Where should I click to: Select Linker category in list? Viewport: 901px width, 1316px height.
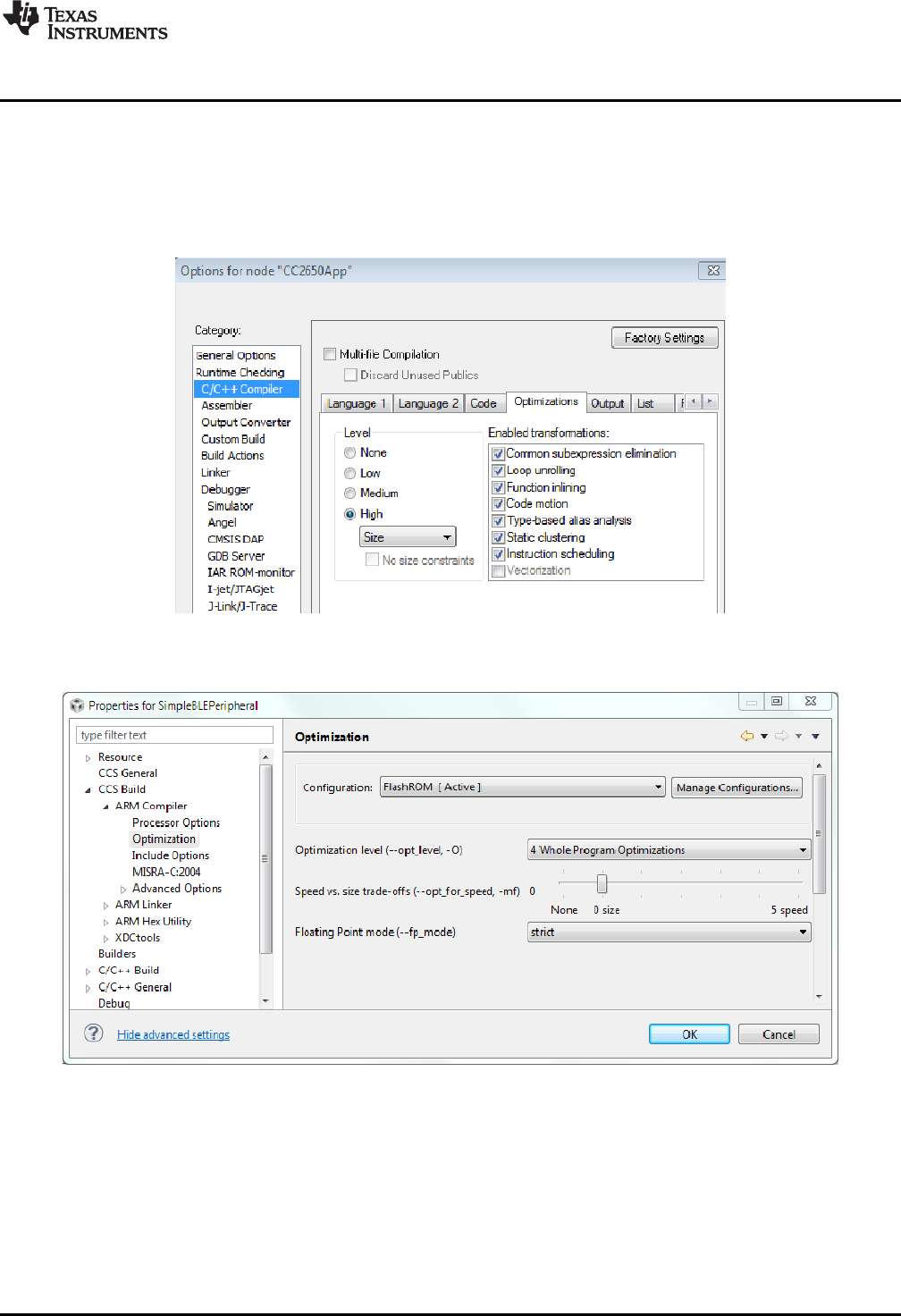click(x=215, y=472)
